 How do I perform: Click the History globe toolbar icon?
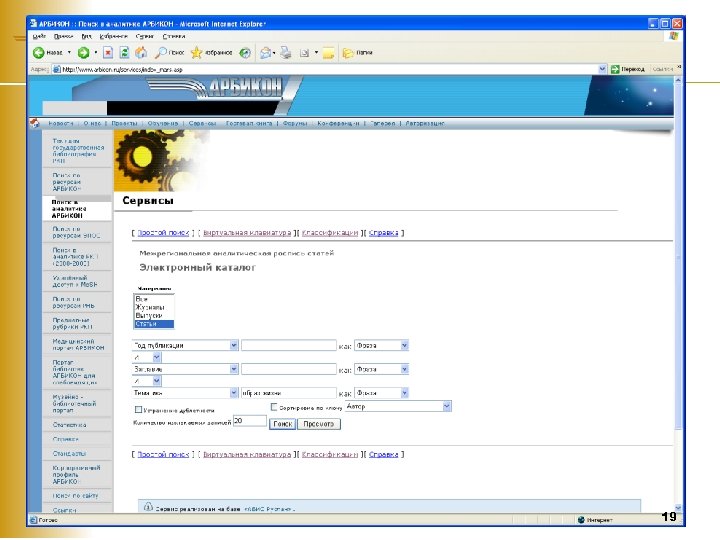pyautogui.click(x=245, y=53)
